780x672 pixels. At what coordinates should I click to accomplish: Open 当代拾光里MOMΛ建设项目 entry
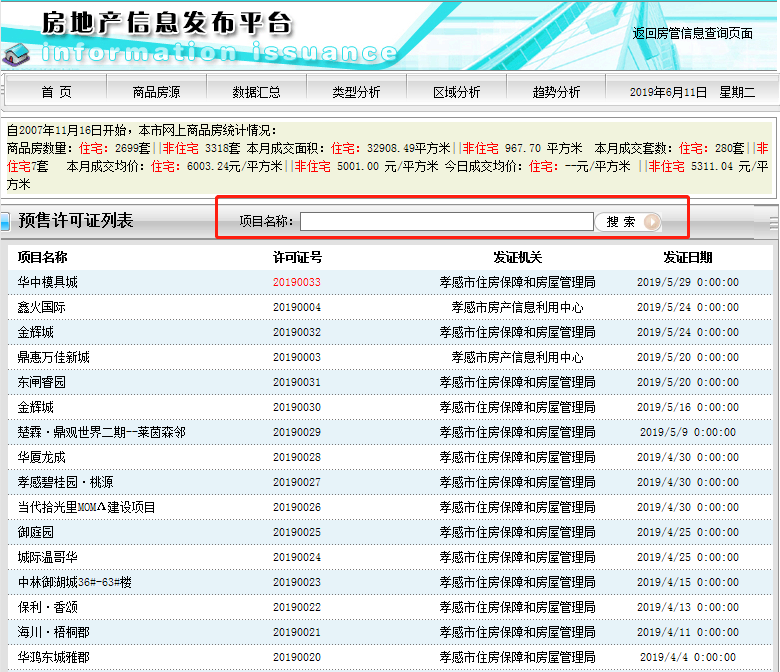click(x=87, y=508)
